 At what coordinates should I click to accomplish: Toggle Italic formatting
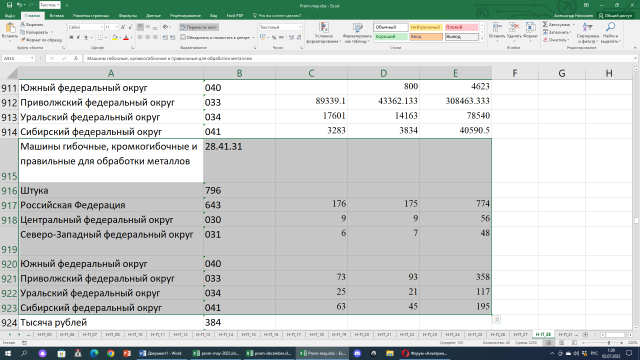coord(78,38)
